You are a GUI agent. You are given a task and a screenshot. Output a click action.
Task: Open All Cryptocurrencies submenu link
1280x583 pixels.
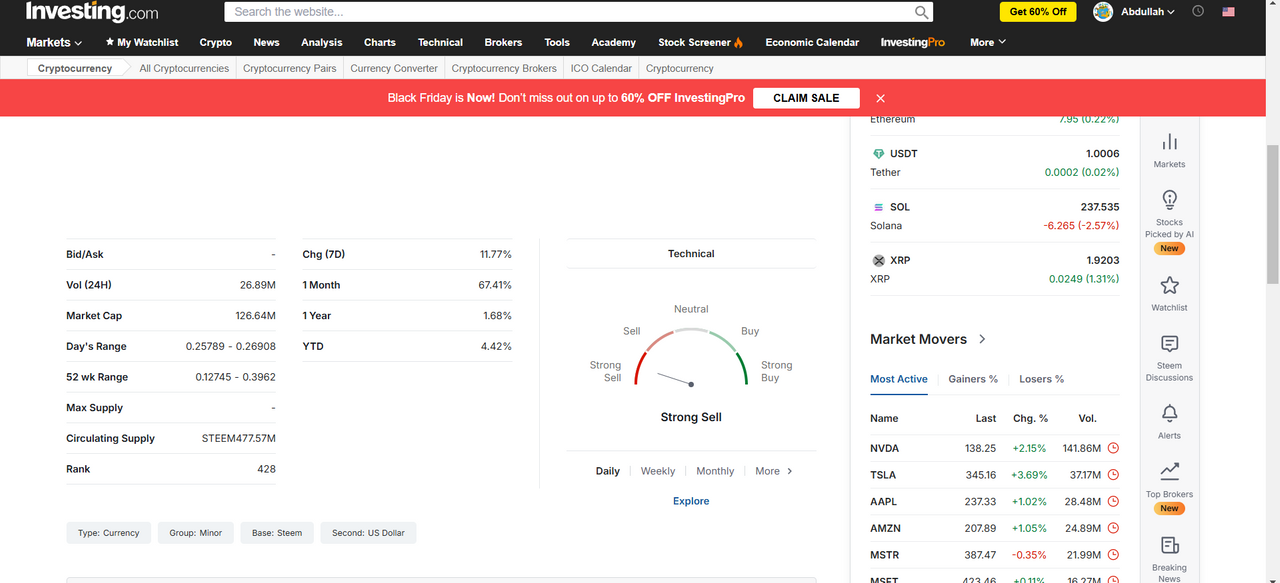[184, 68]
